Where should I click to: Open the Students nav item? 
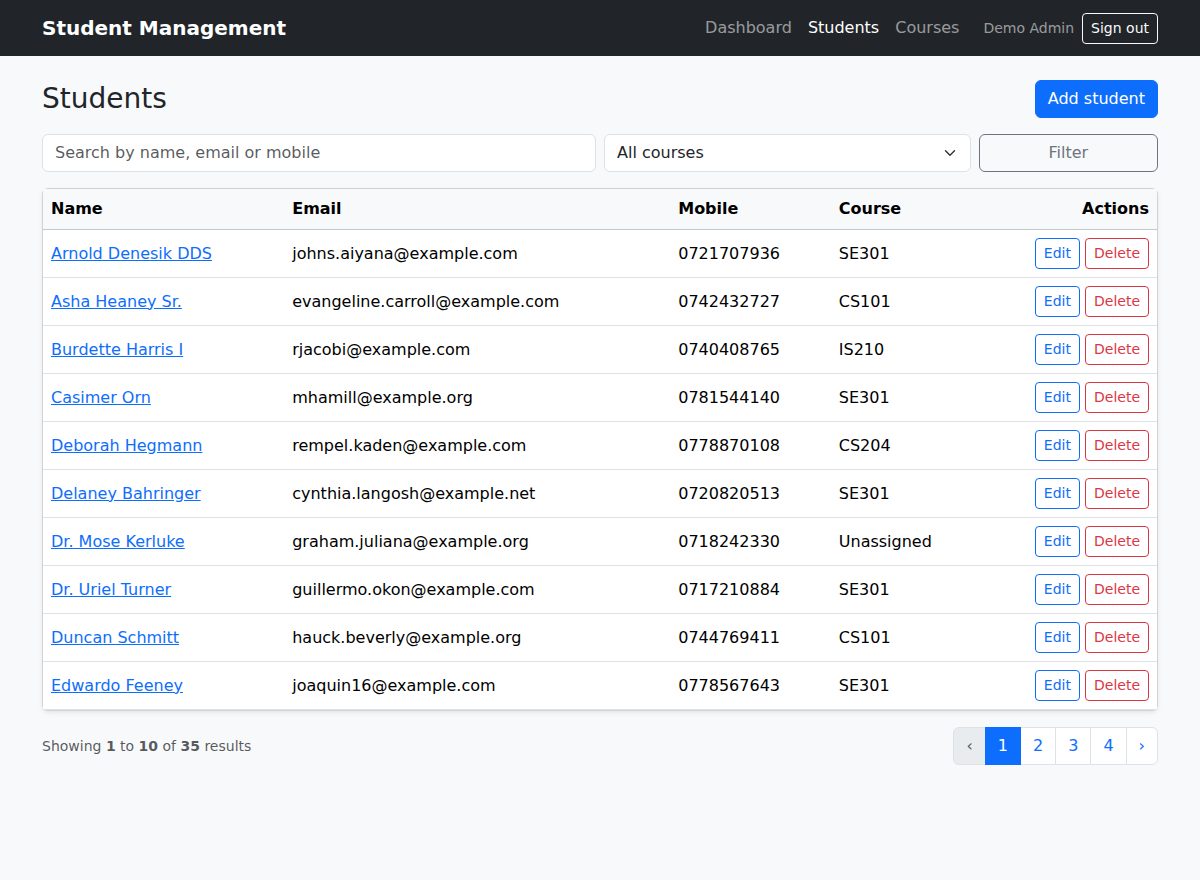click(x=843, y=28)
